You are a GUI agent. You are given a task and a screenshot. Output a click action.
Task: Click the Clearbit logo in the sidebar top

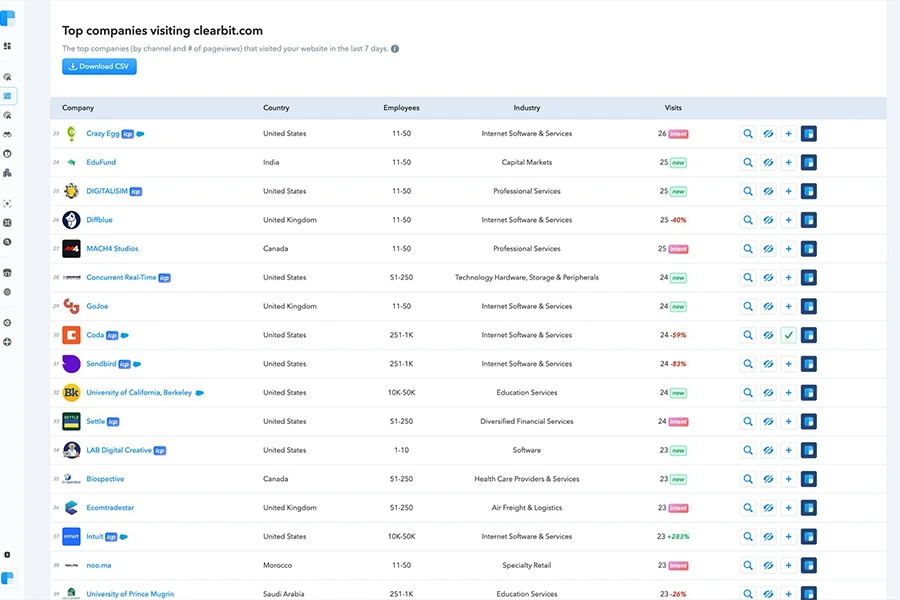tap(7, 18)
